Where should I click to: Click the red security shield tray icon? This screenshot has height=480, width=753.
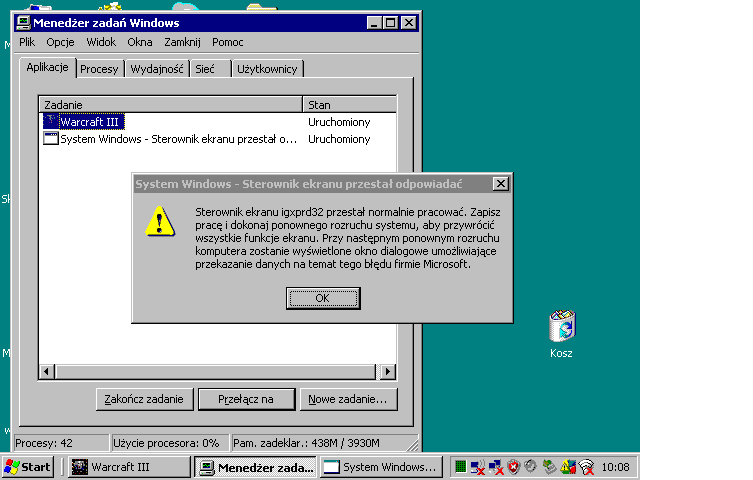[x=513, y=466]
